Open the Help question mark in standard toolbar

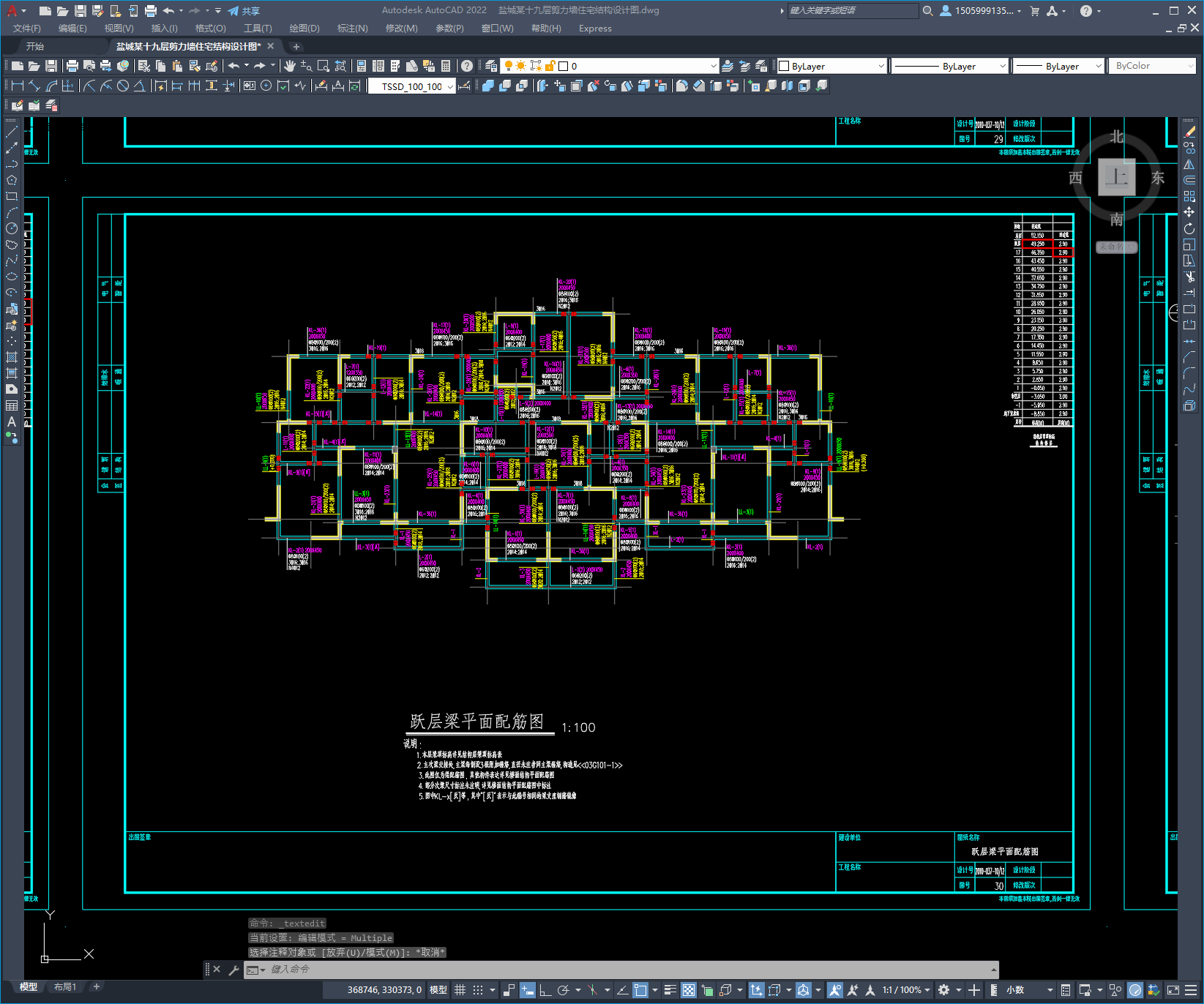click(x=467, y=66)
